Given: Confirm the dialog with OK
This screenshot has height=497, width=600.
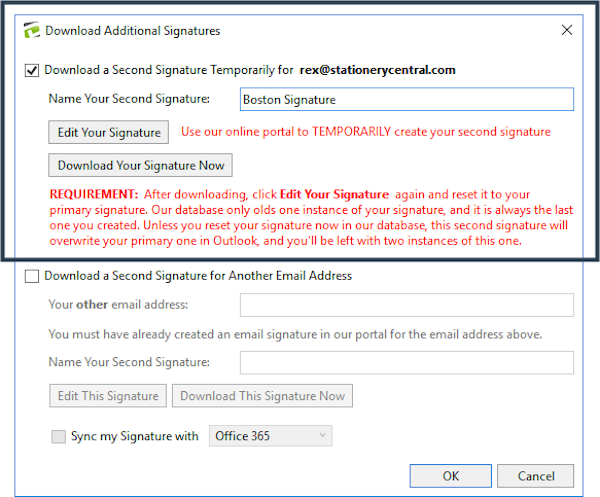Looking at the screenshot, I should tap(451, 476).
